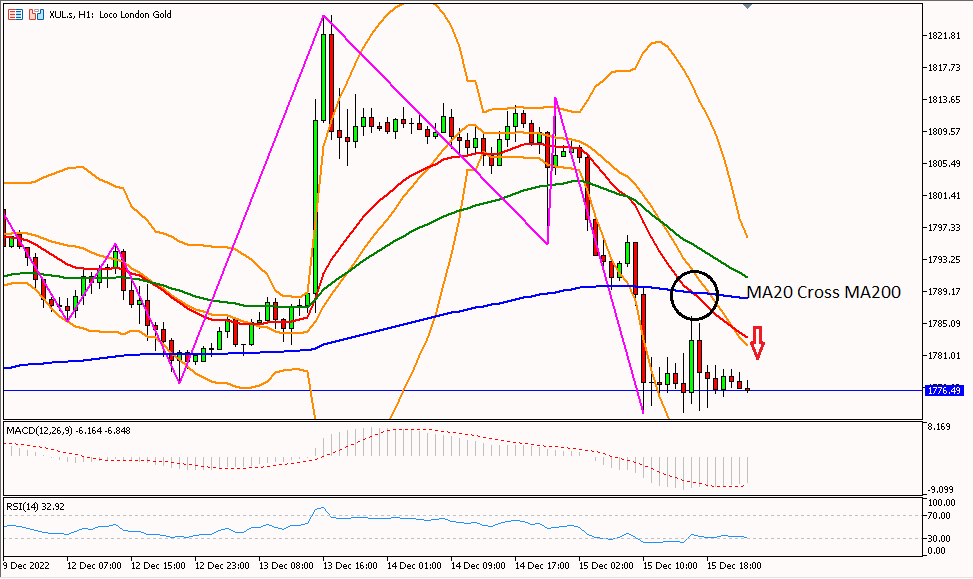Click the RSI 30.00 level label
973x579 pixels.
[x=940, y=539]
